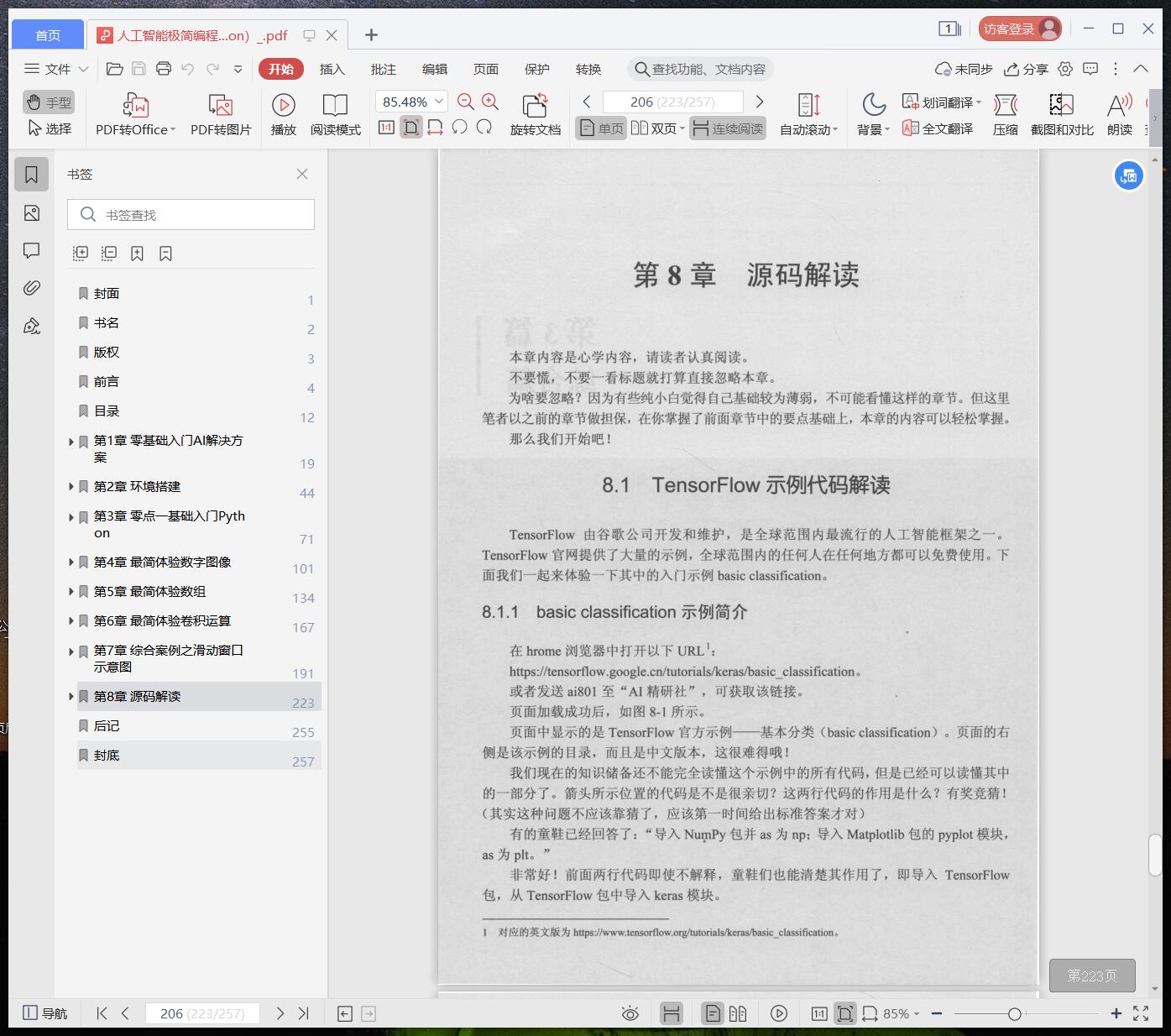Open file from folder icon
Viewport: 1171px width, 1036px height.
[x=115, y=69]
